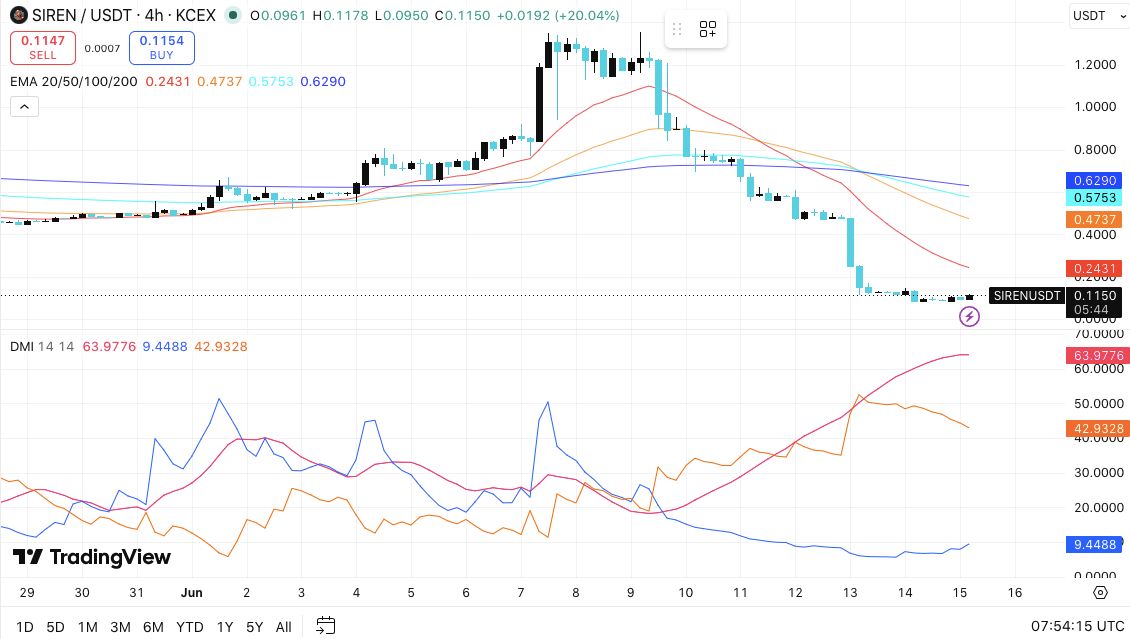Click the 07:54:15 UTC timezone clock

point(1077,626)
